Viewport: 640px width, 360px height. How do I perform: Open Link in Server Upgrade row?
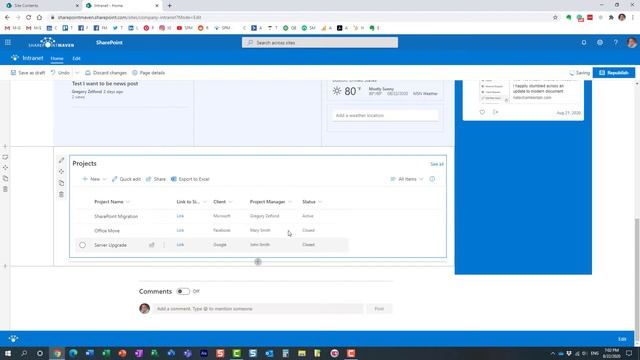tap(180, 244)
